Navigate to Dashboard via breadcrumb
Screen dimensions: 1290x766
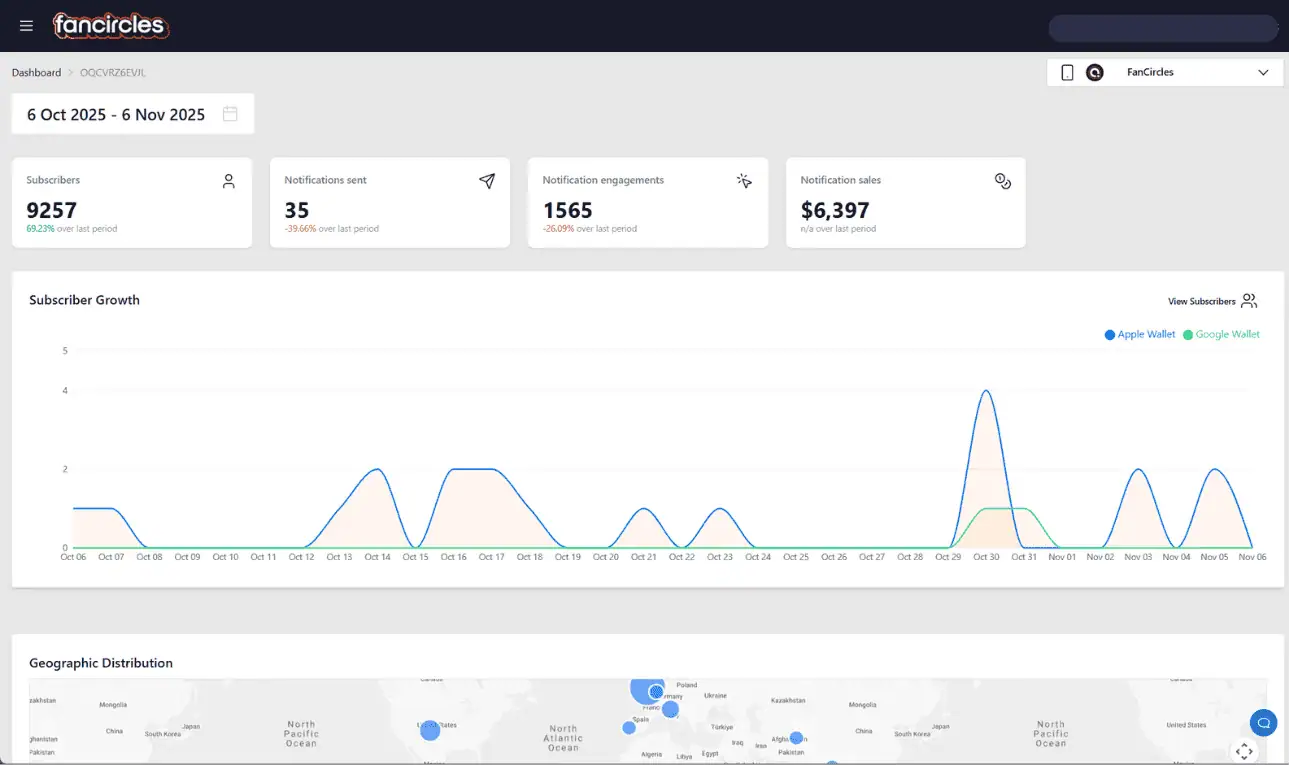tap(36, 72)
